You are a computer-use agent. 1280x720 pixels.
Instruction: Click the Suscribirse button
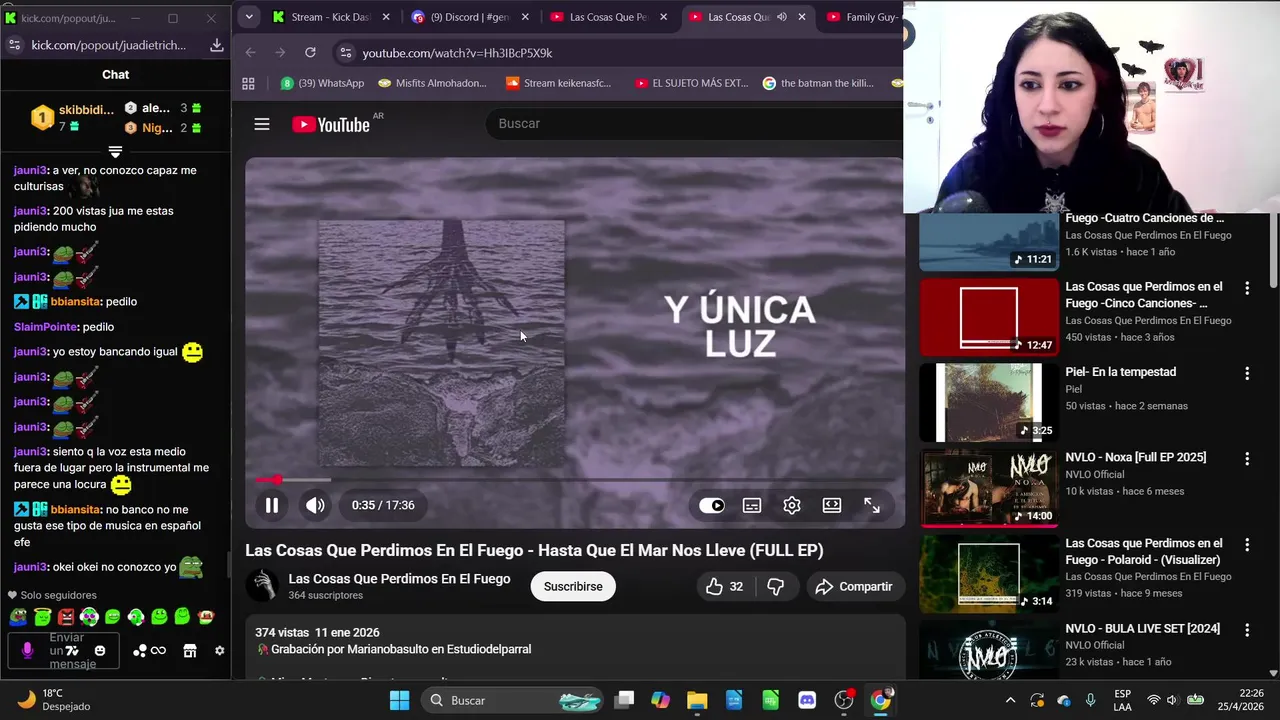pyautogui.click(x=573, y=587)
